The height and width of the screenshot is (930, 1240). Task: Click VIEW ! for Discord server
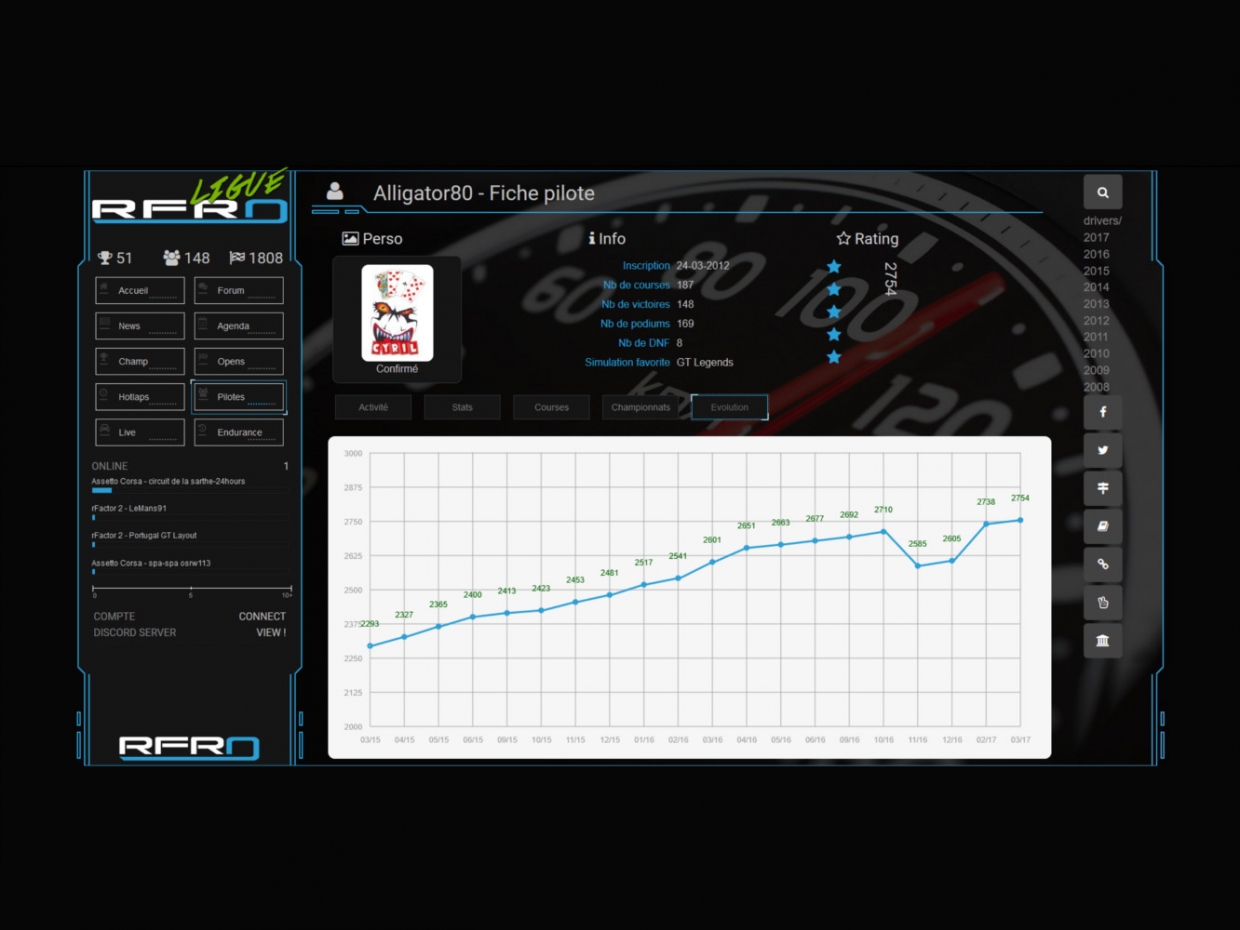point(270,633)
